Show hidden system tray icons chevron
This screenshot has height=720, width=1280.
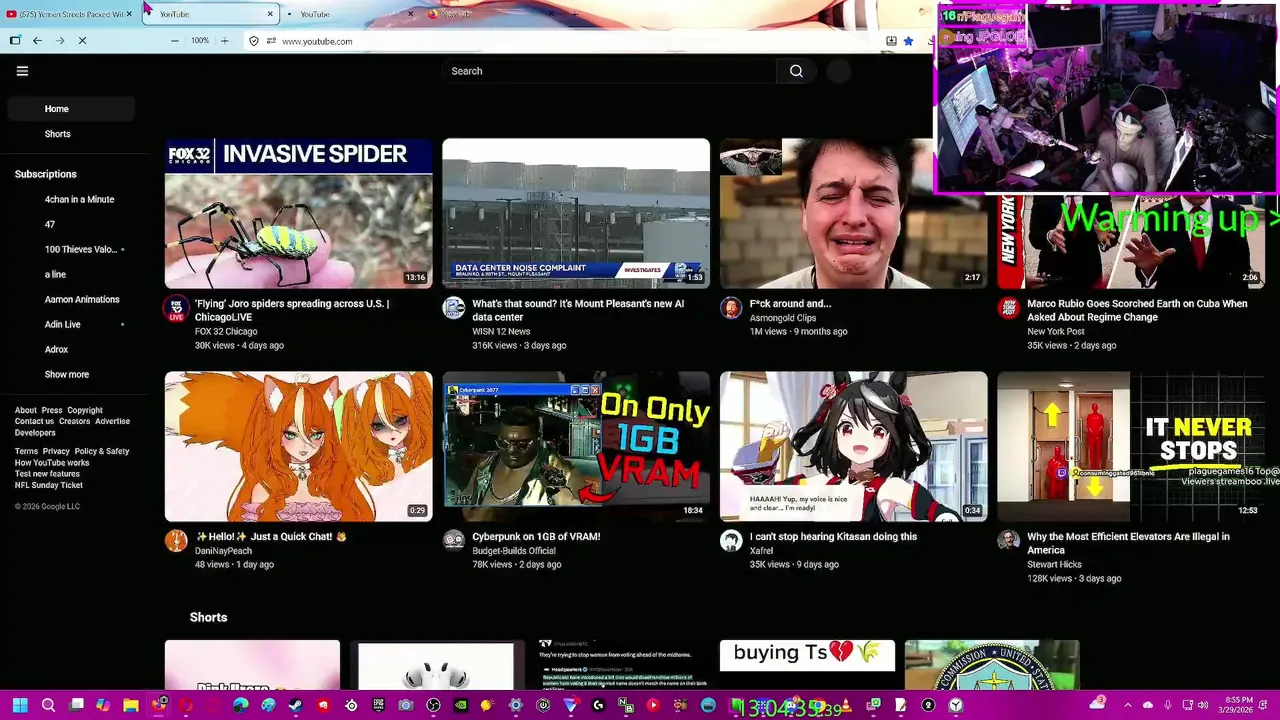pos(1129,706)
